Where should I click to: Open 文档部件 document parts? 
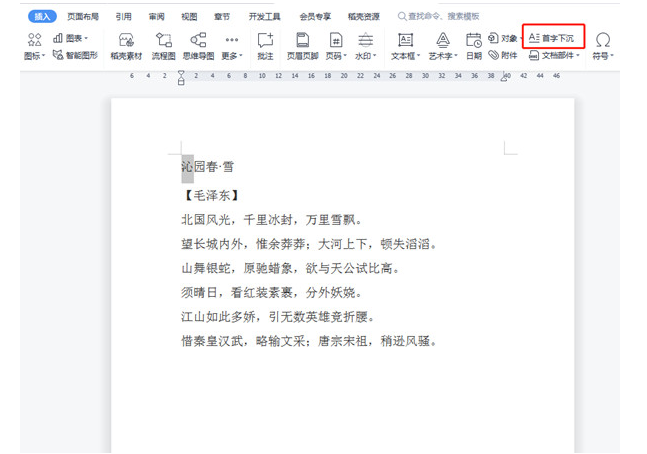point(554,55)
